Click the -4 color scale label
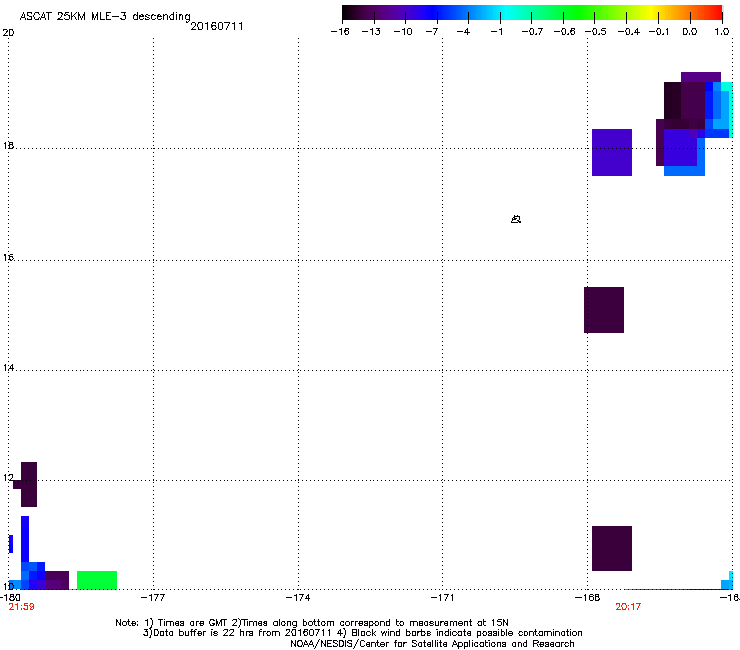The image size is (740, 650). click(463, 32)
